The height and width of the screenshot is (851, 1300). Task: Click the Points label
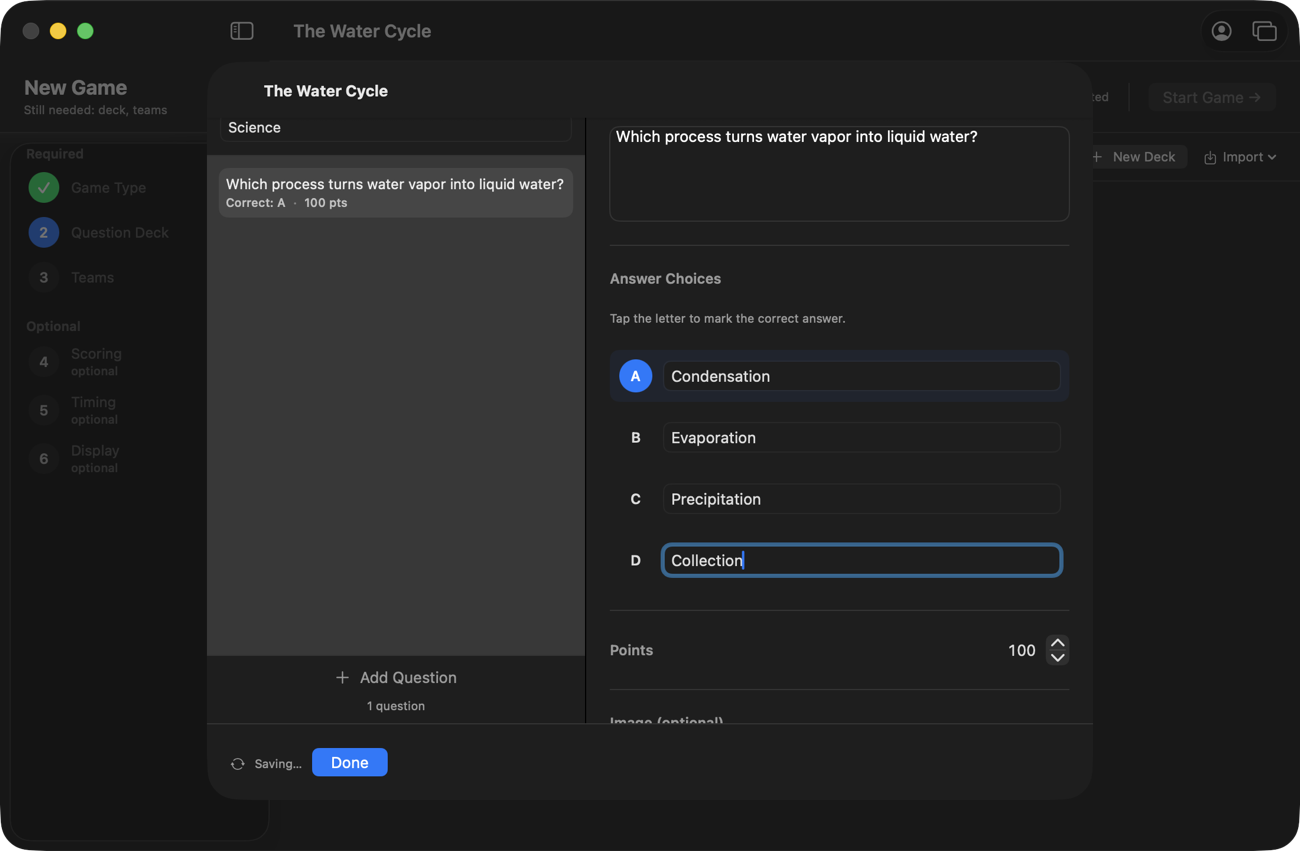point(631,651)
